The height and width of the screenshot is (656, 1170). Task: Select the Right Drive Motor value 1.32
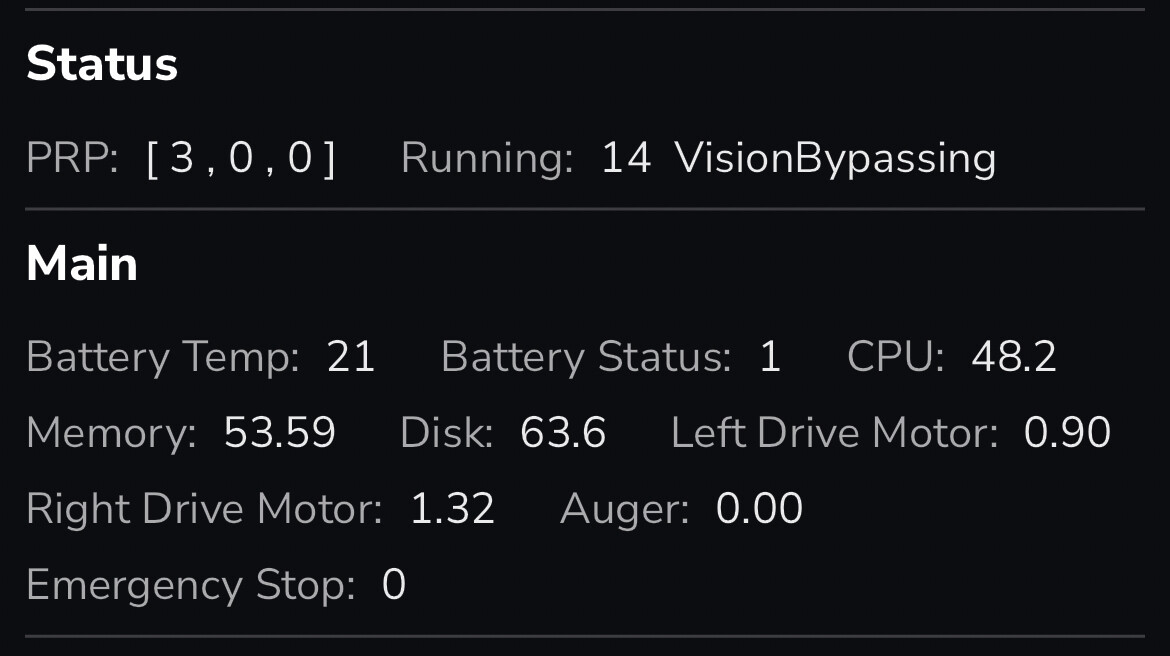click(x=452, y=509)
